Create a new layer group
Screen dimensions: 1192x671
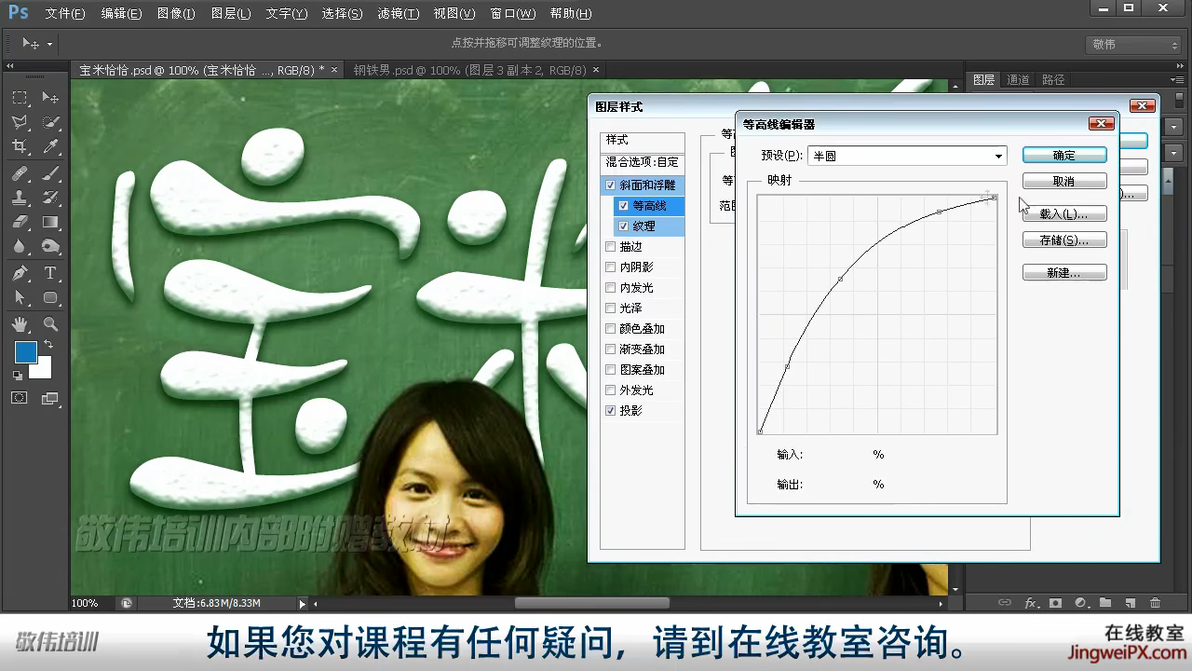pos(1105,603)
